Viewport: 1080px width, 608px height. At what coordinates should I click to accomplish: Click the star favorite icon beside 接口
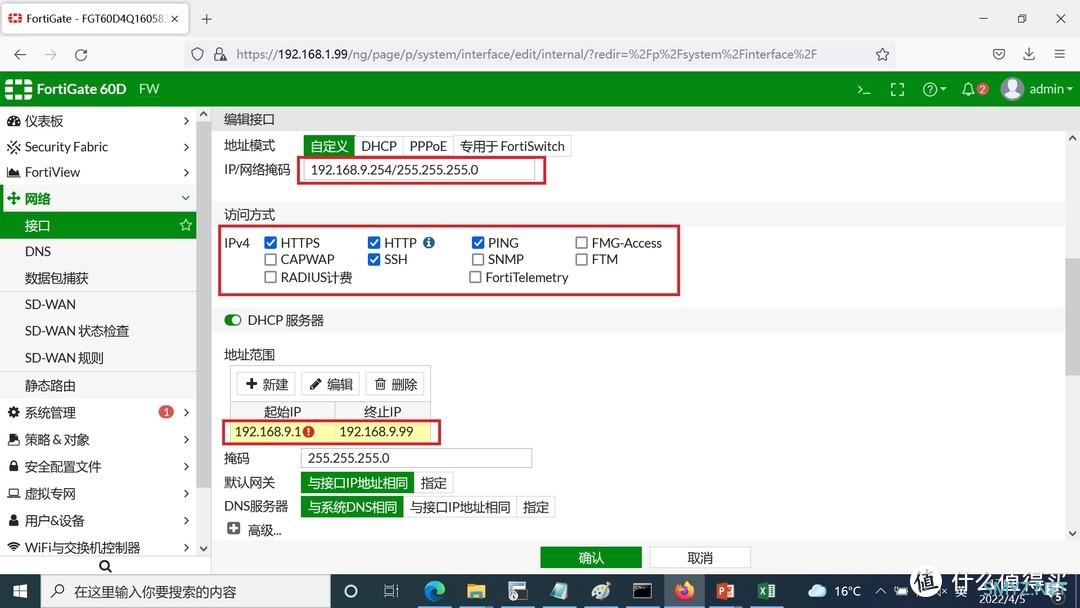click(x=185, y=225)
